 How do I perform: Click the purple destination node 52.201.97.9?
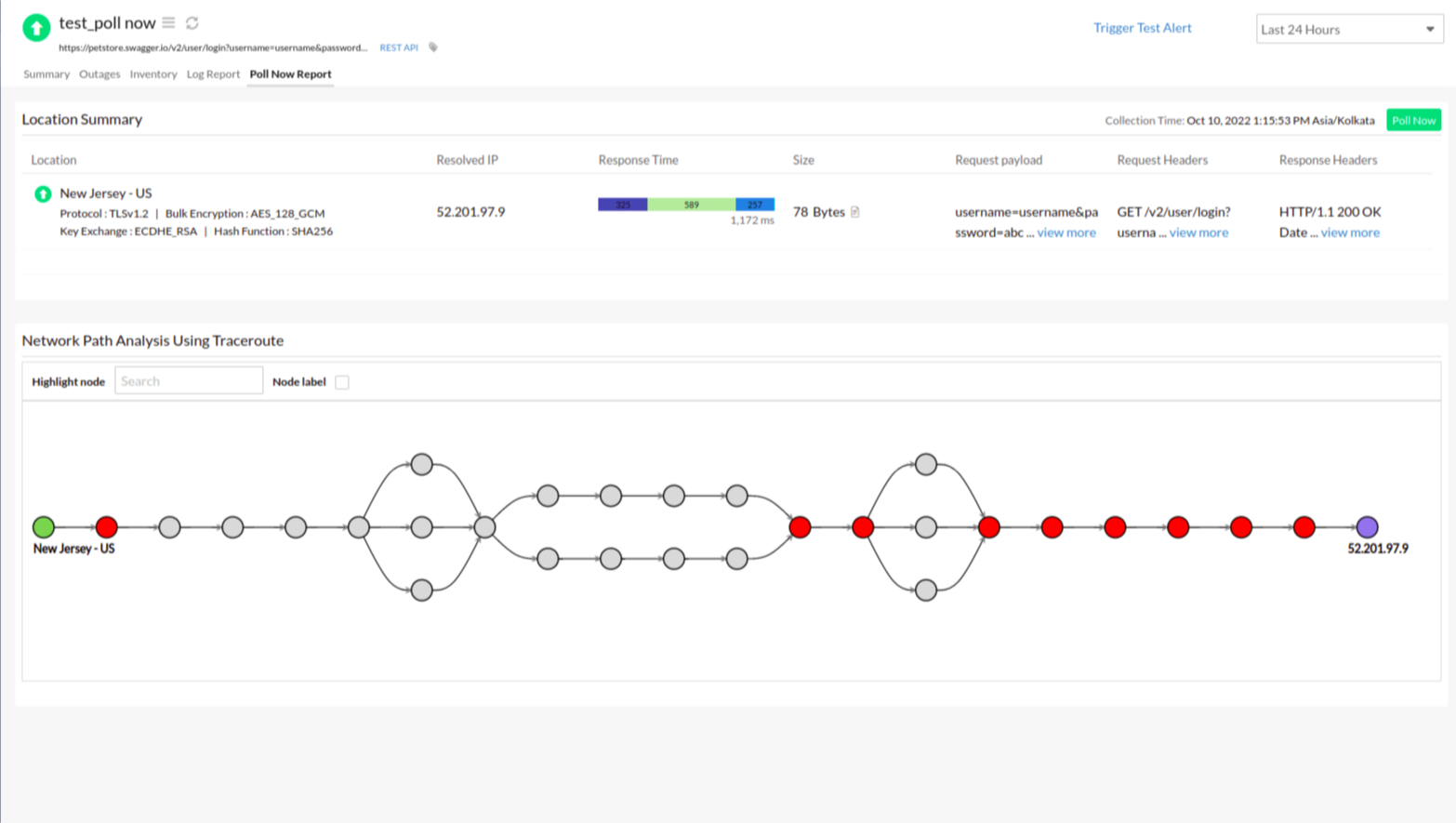1367,527
